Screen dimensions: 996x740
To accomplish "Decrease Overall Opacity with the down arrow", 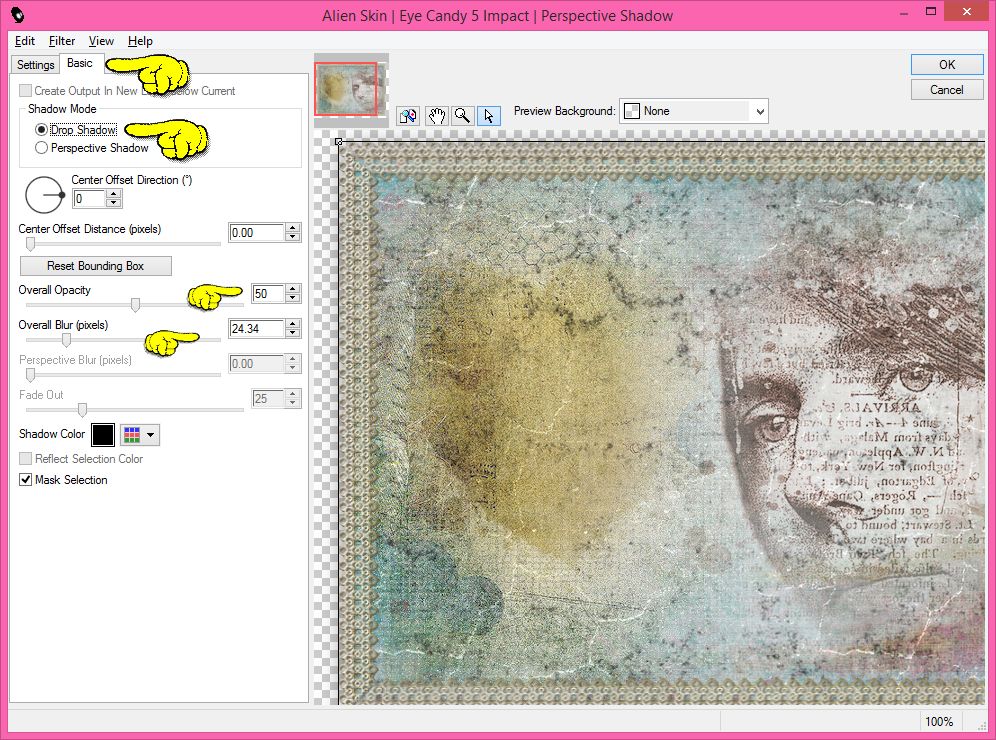I will (293, 298).
